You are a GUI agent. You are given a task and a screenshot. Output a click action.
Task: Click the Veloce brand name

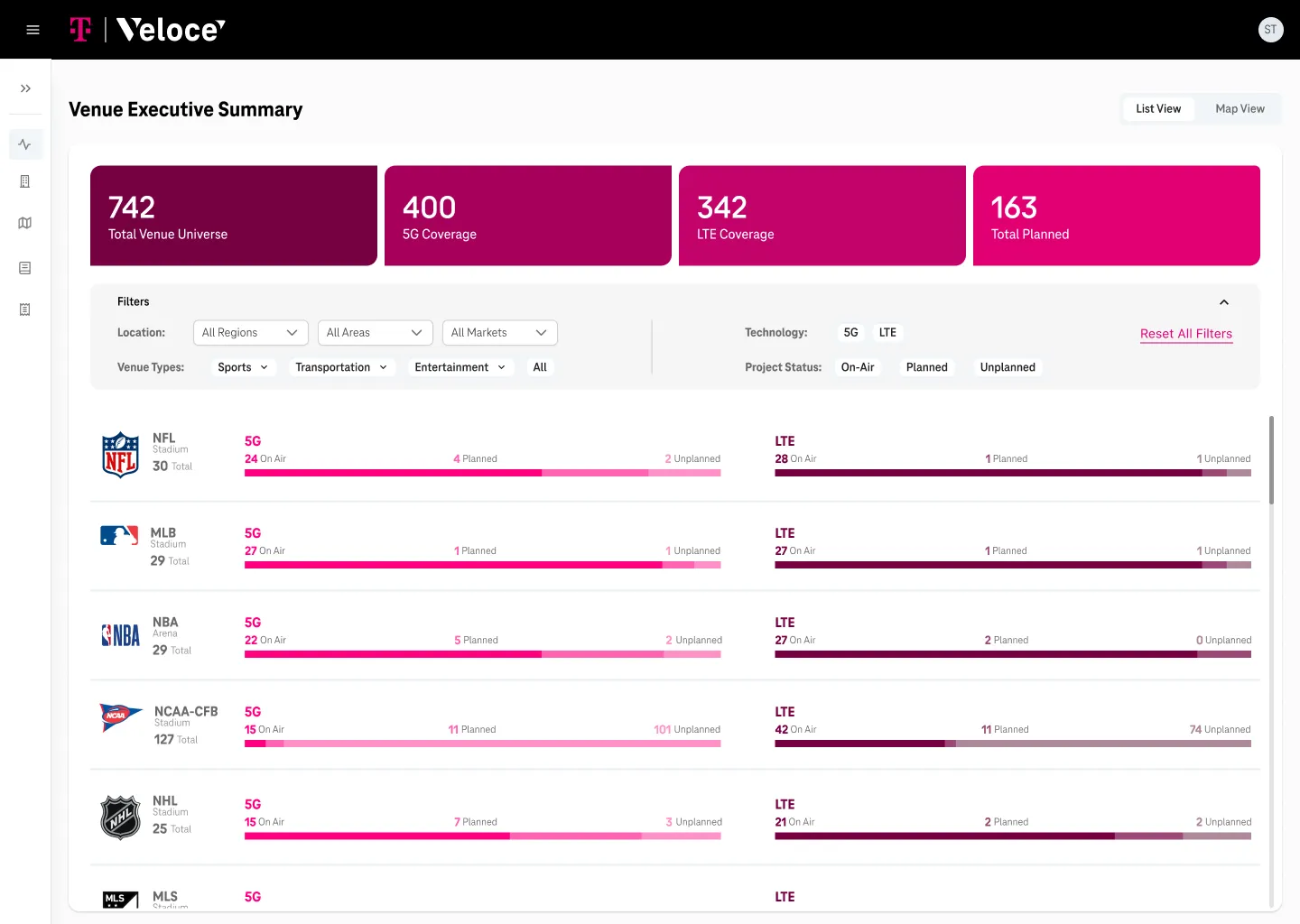point(171,30)
